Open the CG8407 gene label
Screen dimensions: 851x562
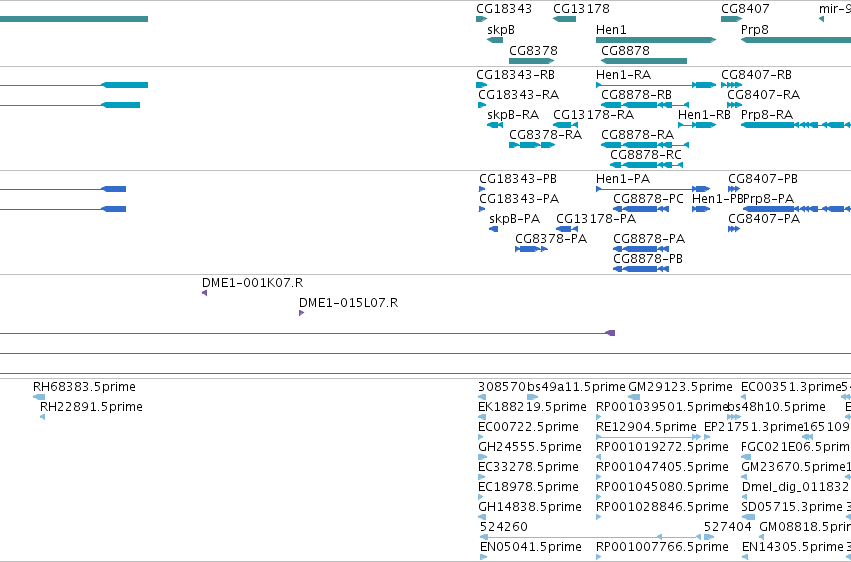coord(745,9)
